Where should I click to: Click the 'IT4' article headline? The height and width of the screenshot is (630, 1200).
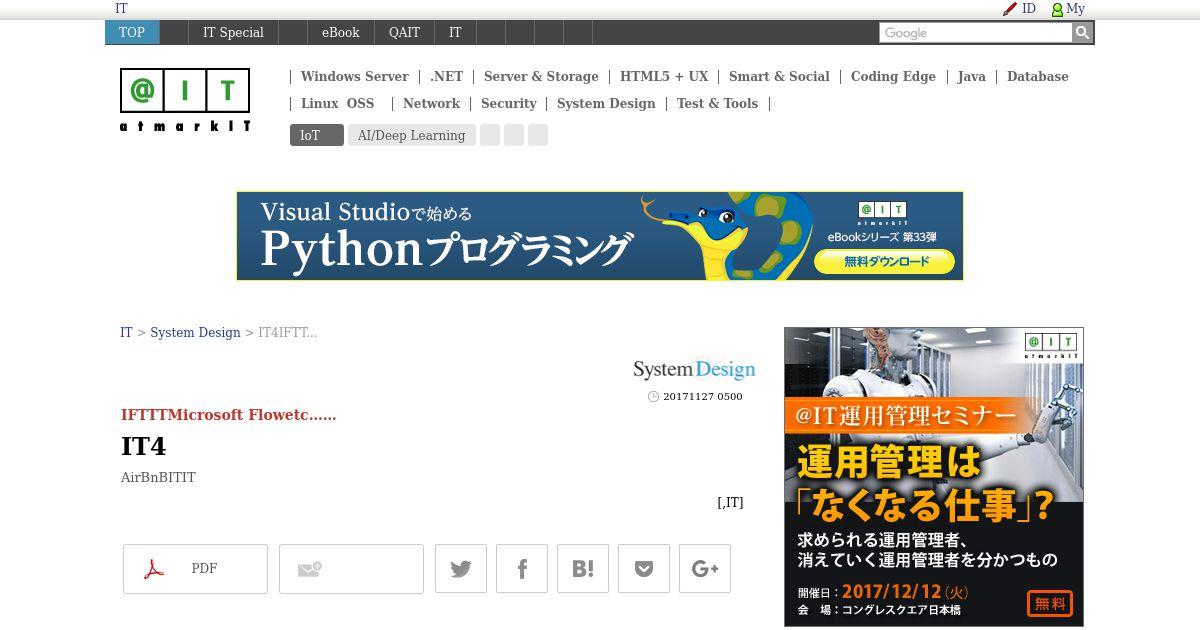(x=143, y=446)
